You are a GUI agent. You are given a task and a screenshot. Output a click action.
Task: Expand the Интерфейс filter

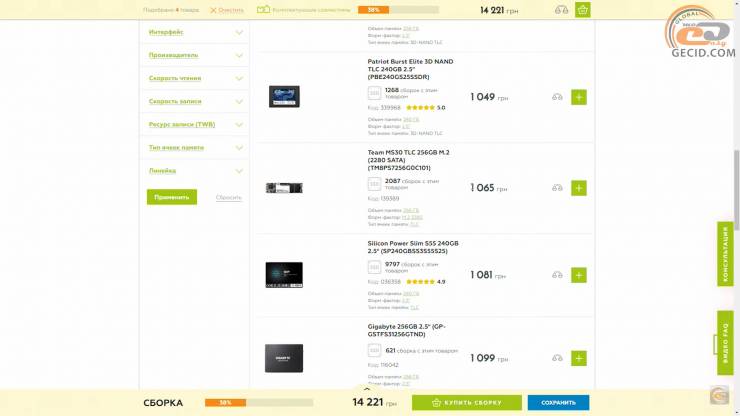pos(195,32)
